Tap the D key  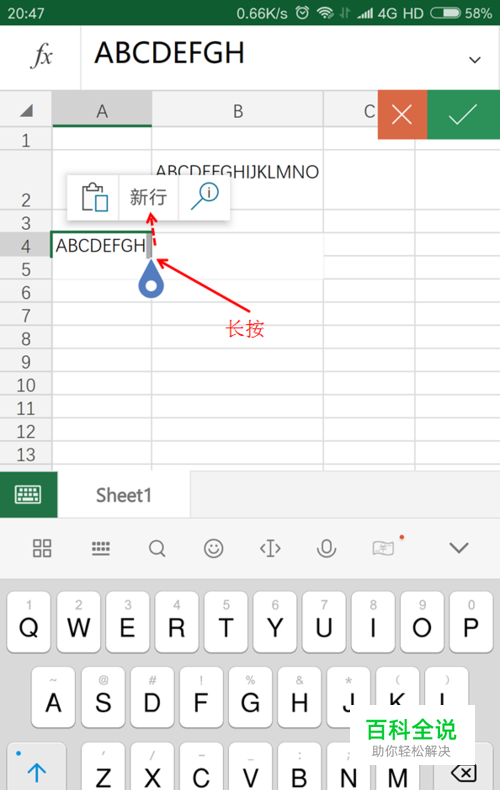click(152, 697)
